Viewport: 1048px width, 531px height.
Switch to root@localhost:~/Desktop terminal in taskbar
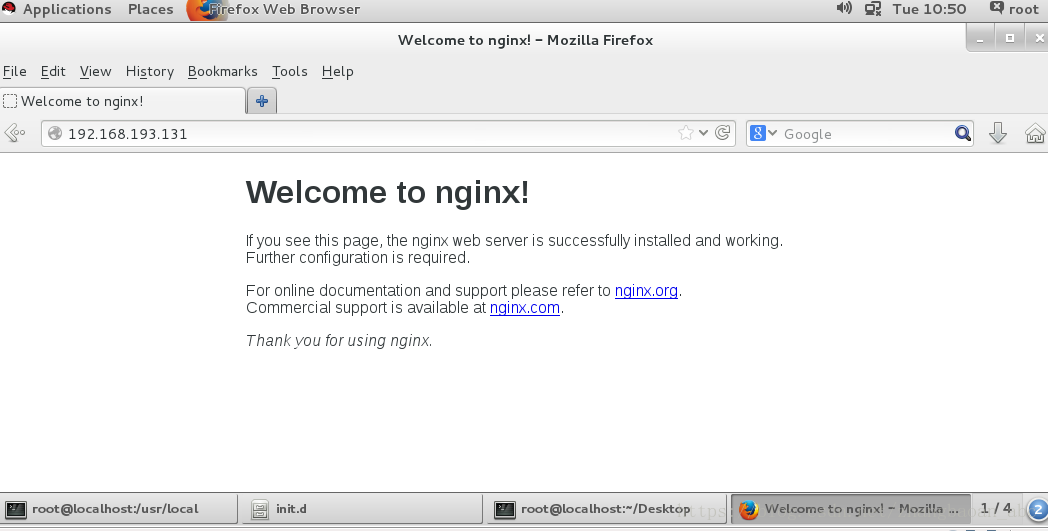(606, 509)
